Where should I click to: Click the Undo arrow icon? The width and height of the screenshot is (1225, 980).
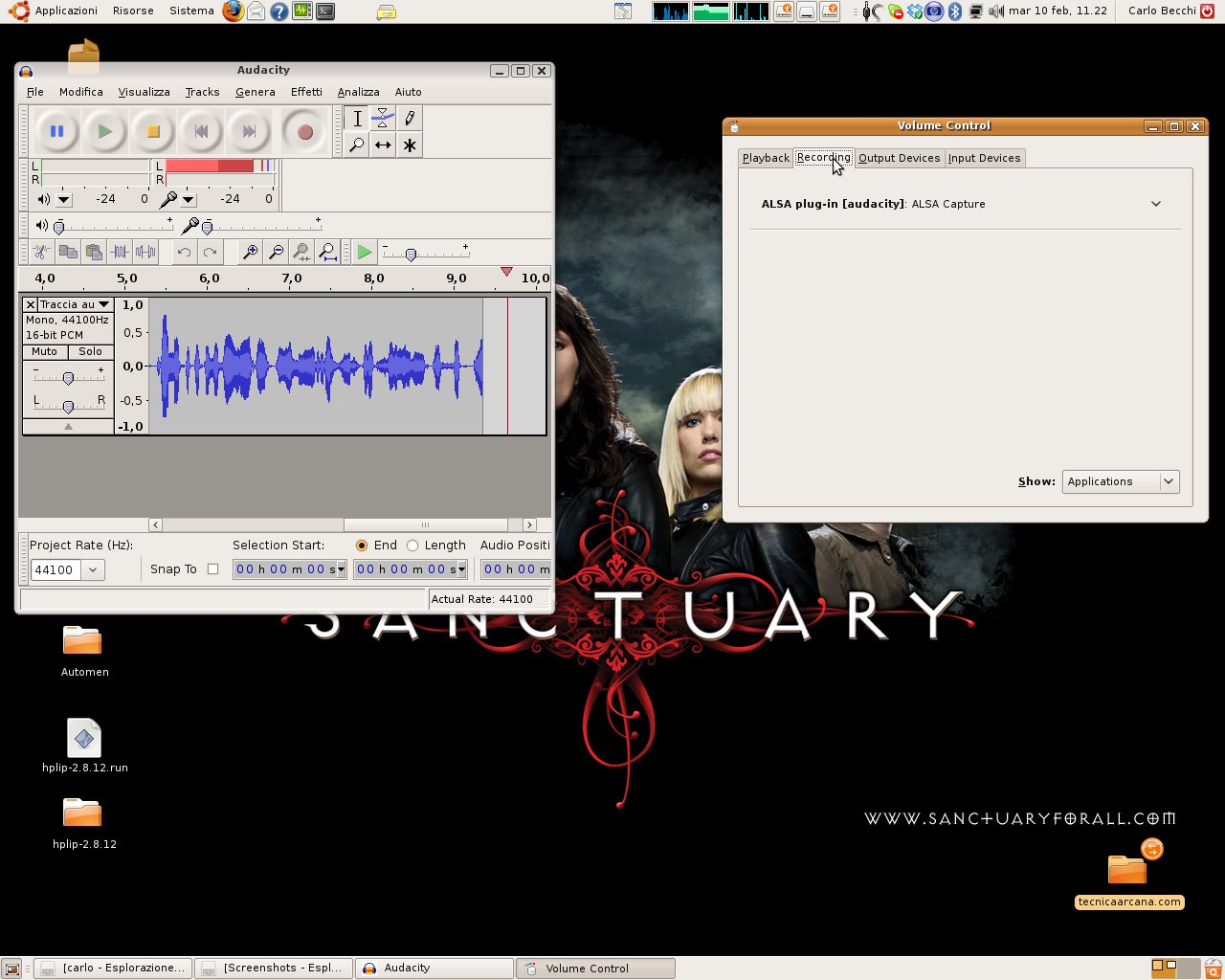pyautogui.click(x=184, y=253)
